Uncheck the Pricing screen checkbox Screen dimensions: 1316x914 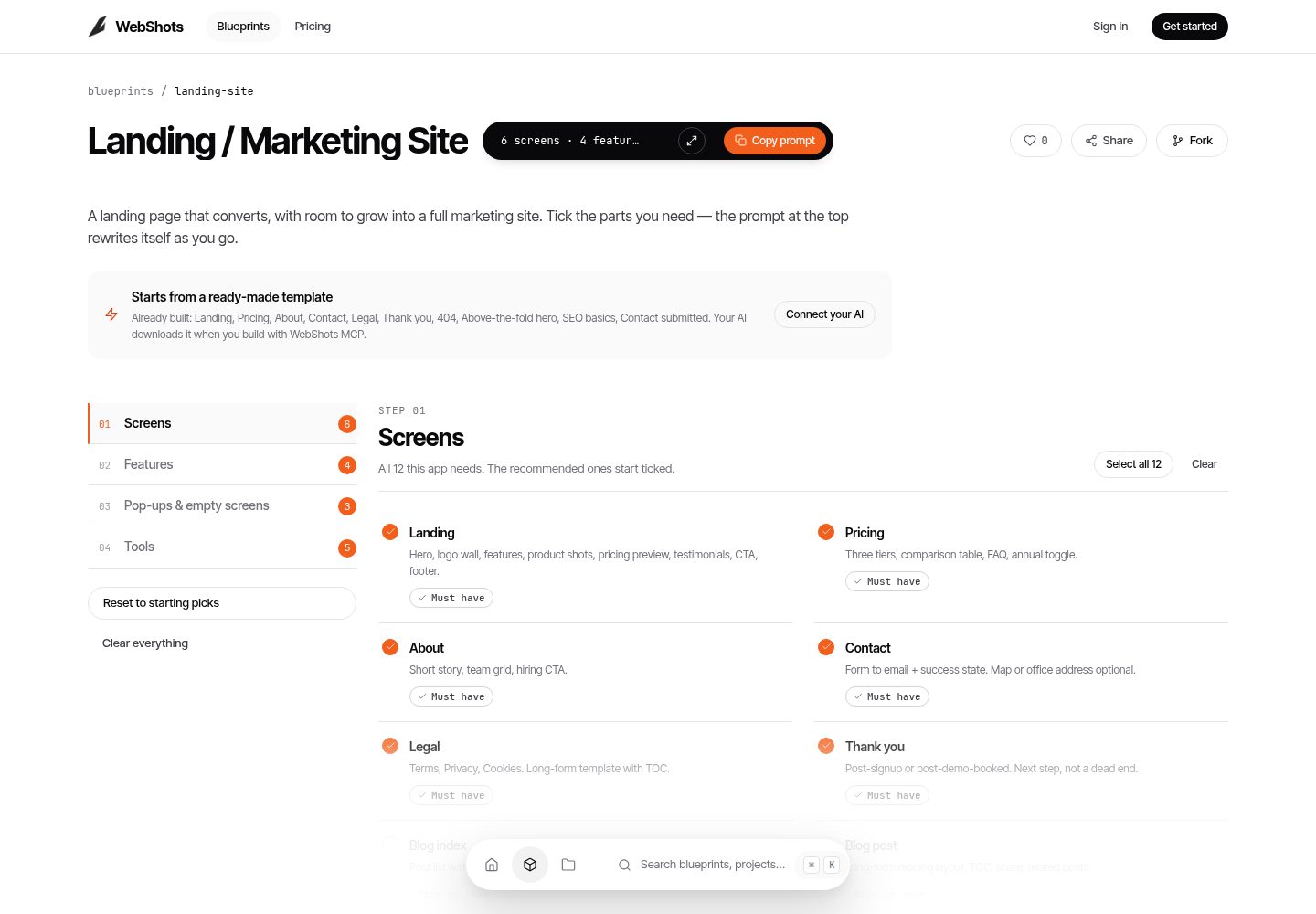point(826,532)
